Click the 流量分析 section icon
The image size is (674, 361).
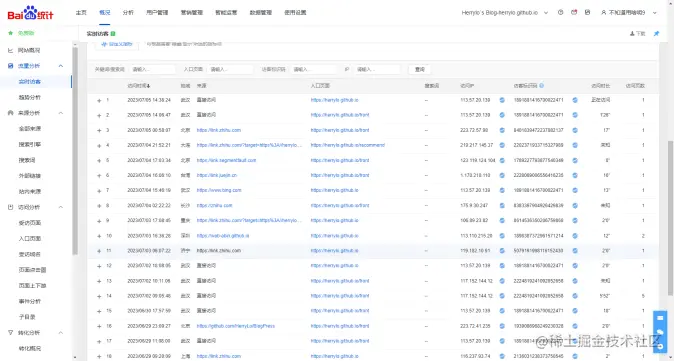[x=11, y=66]
